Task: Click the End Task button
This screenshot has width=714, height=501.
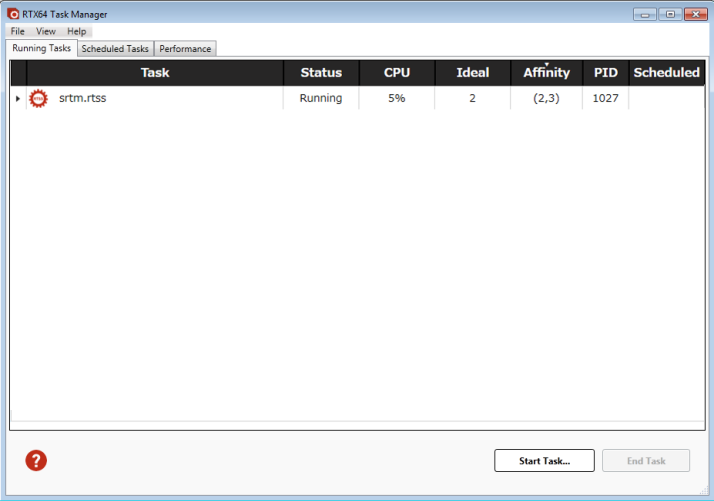Action: click(x=646, y=461)
